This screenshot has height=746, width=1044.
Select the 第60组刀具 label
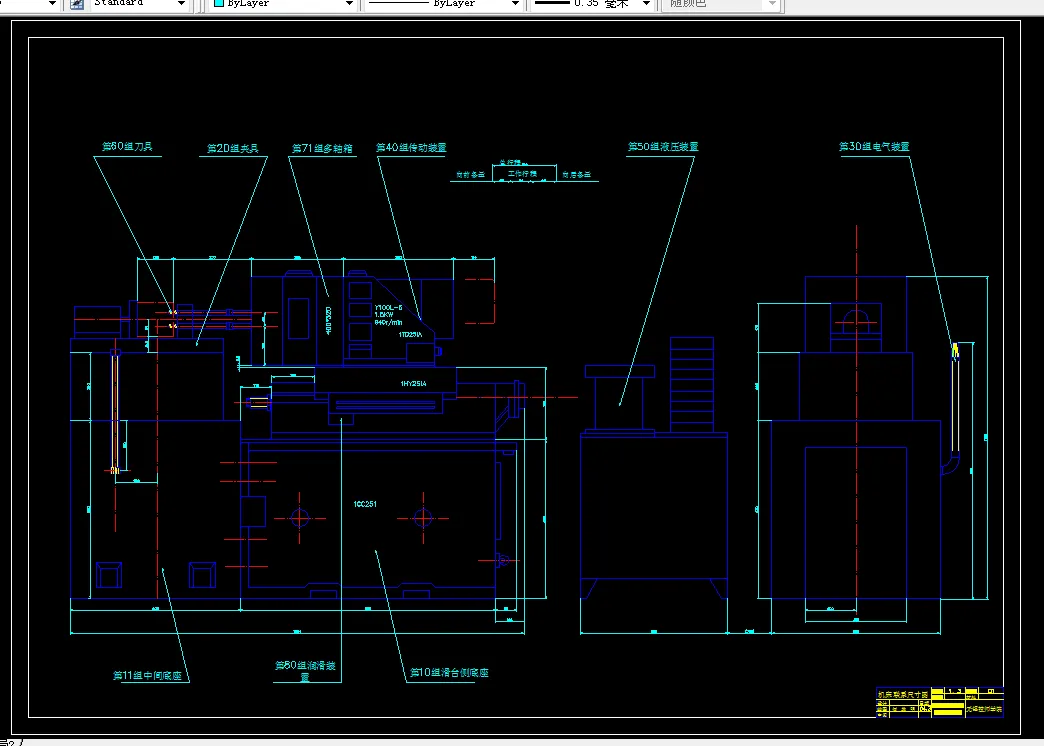click(x=127, y=147)
